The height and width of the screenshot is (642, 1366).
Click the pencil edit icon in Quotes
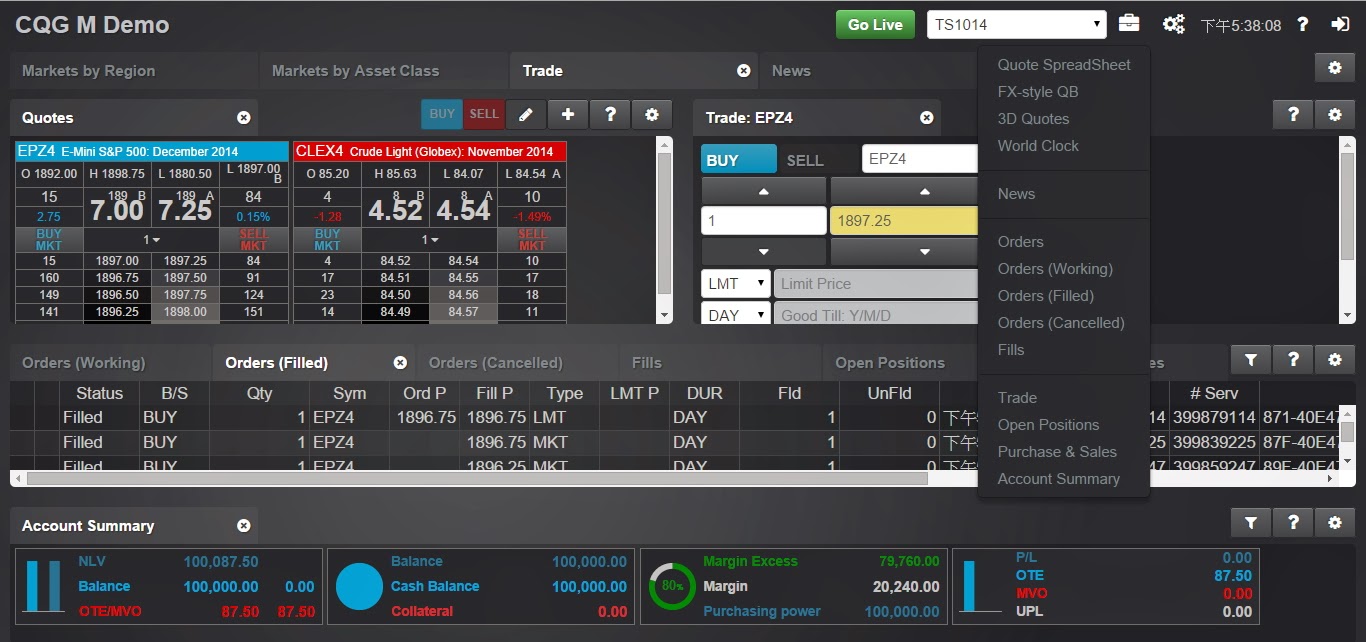[526, 115]
